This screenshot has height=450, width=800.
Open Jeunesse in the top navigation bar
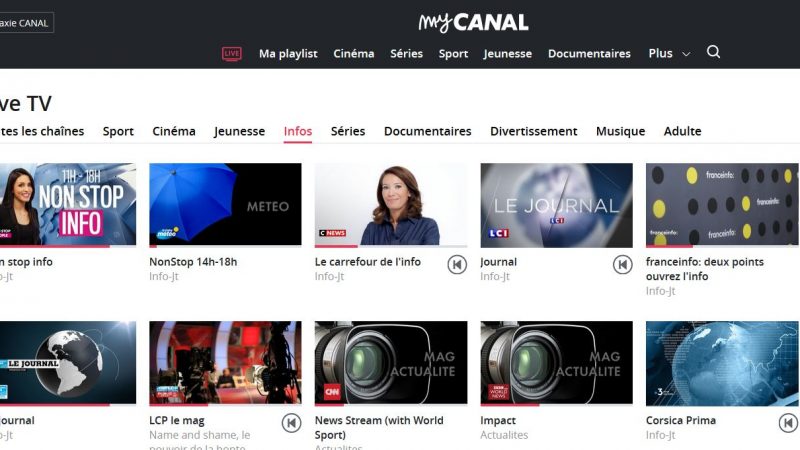(508, 54)
